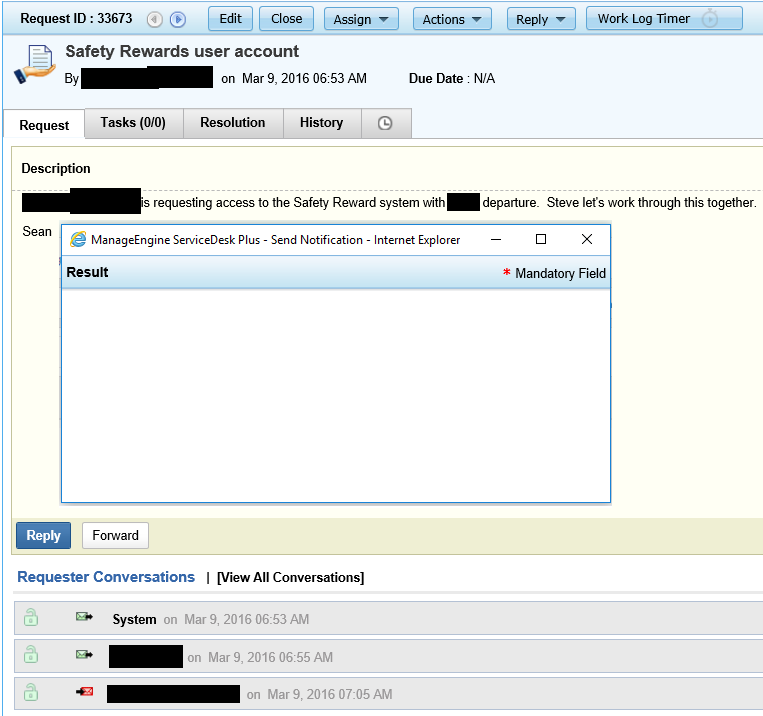Click the Due Date : N/A text

(x=452, y=78)
